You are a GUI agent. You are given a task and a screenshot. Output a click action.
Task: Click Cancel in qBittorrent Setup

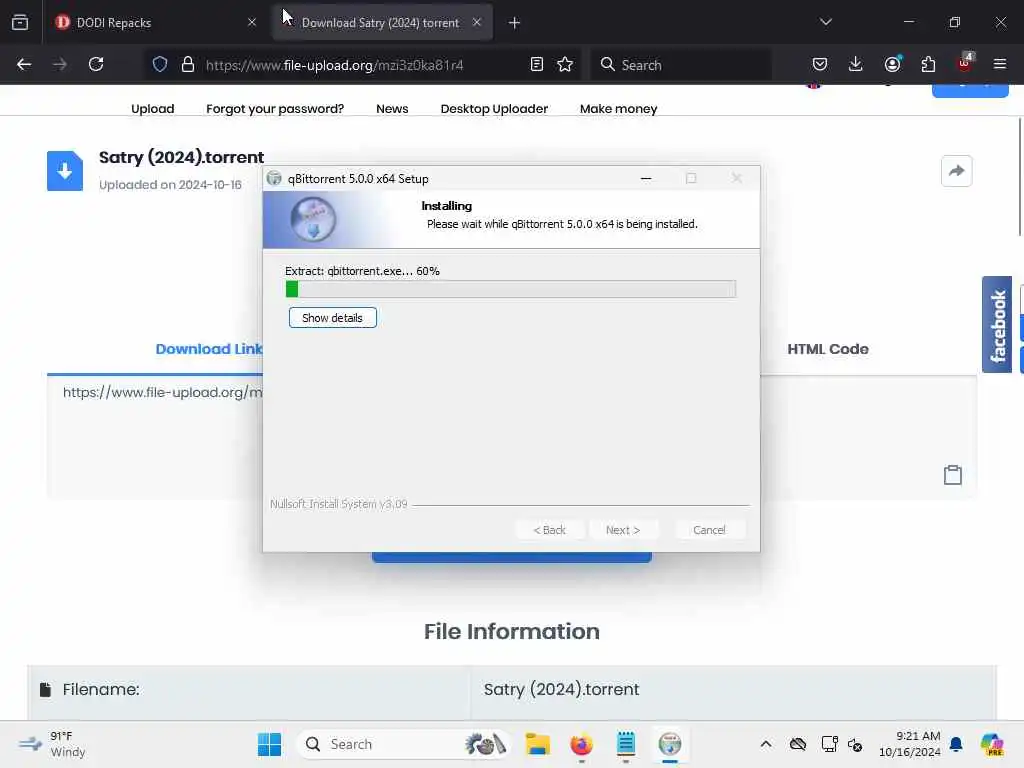[x=709, y=530]
